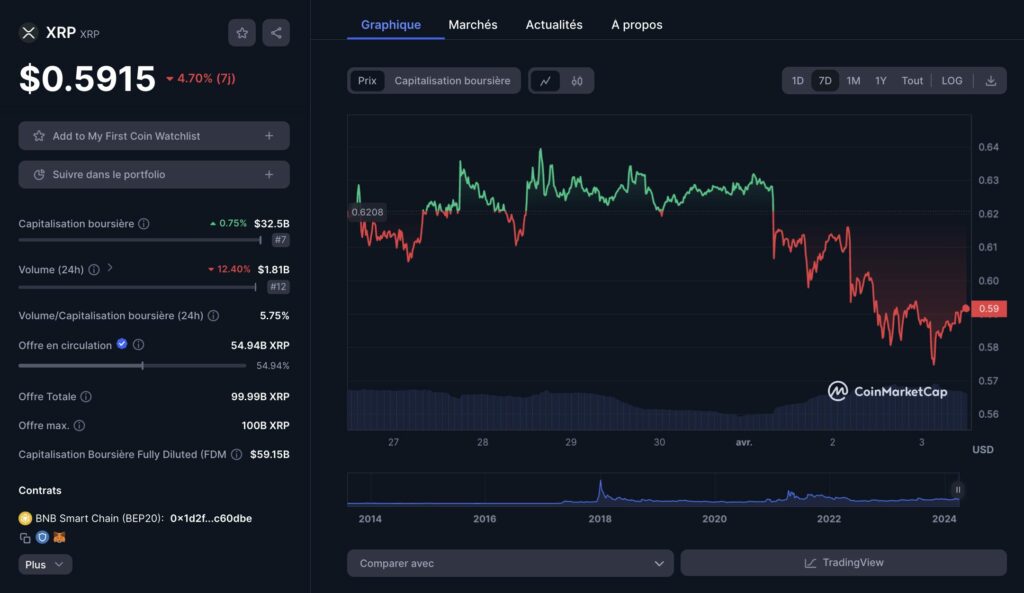The height and width of the screenshot is (593, 1024).
Task: Click contract address 0×1d2f...c60dbe
Action: [211, 518]
